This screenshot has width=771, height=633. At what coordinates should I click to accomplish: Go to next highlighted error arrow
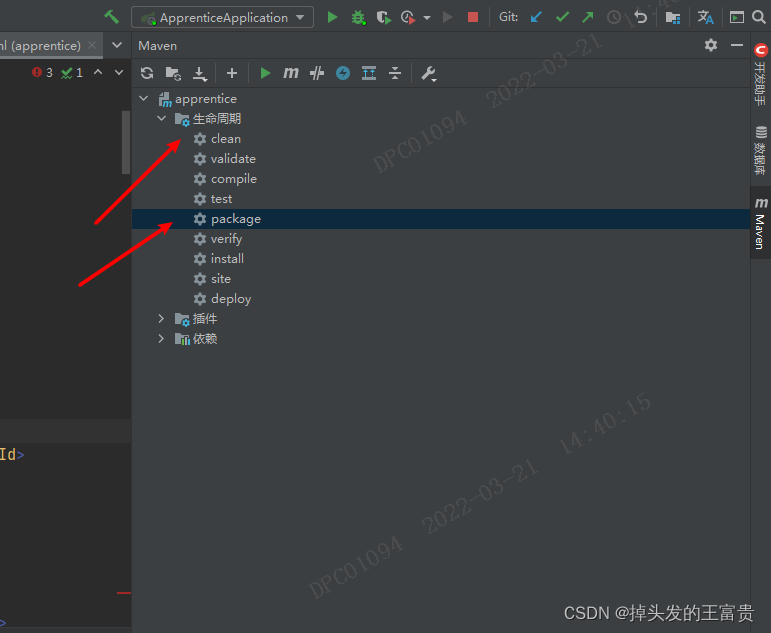[119, 72]
